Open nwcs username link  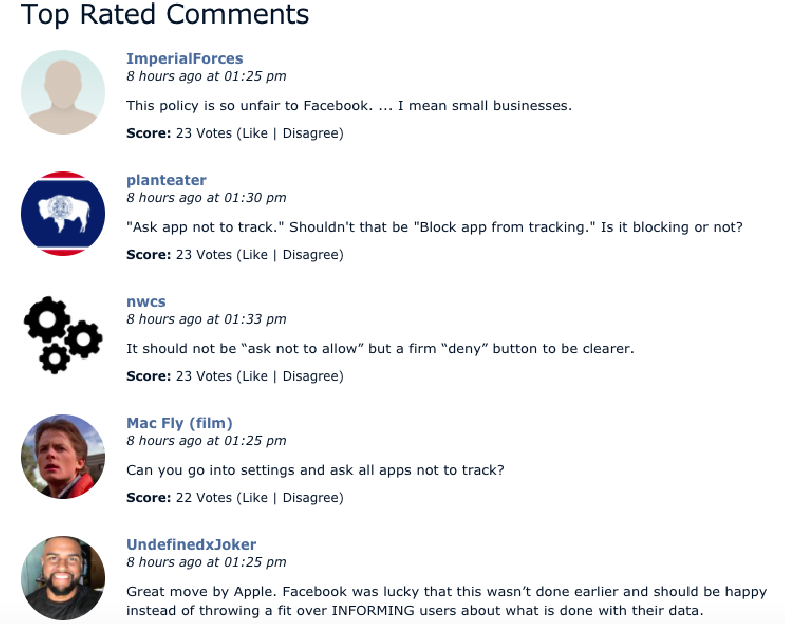point(146,302)
